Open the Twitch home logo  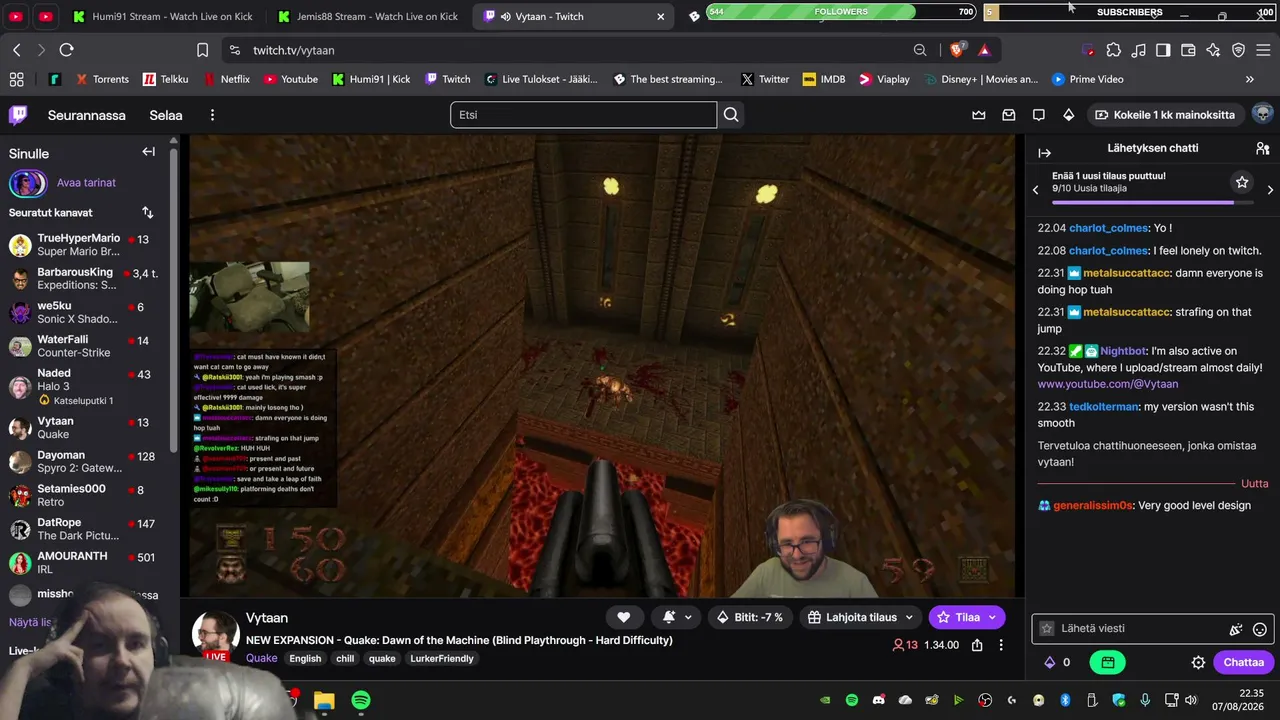coord(18,115)
